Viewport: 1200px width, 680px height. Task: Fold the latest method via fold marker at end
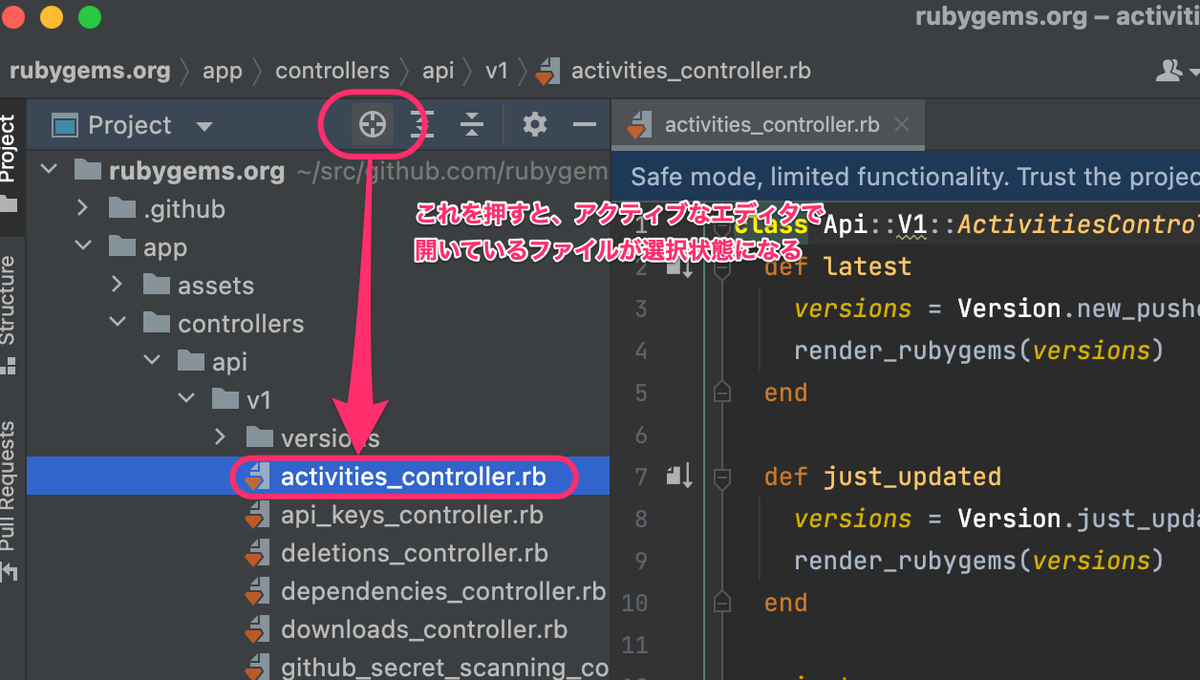coord(721,393)
